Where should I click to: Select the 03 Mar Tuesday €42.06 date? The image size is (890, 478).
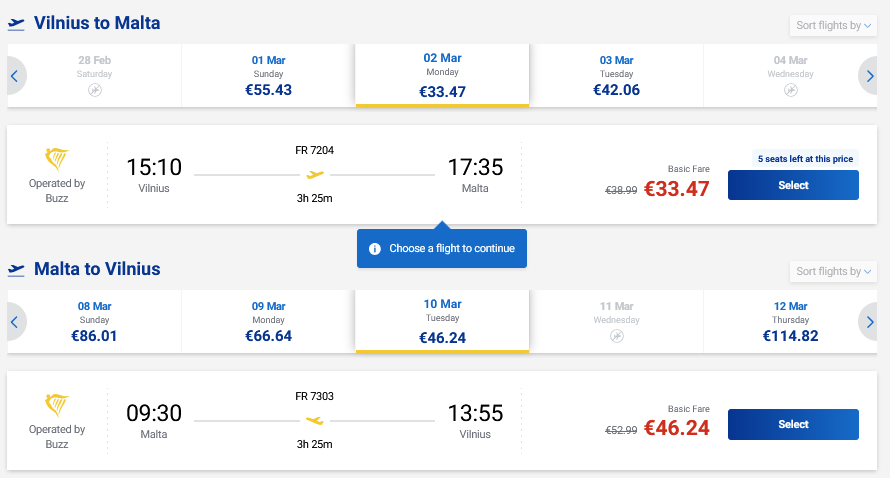(617, 75)
